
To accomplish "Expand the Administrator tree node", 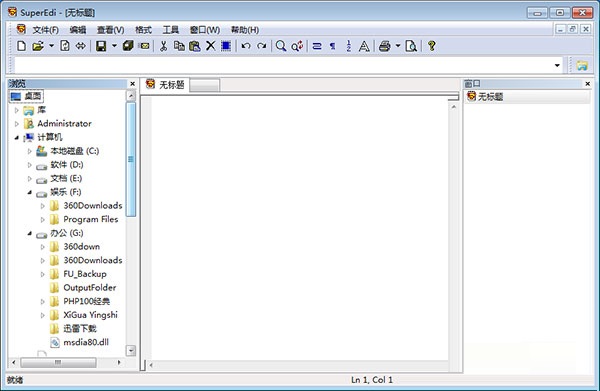I will (x=16, y=124).
